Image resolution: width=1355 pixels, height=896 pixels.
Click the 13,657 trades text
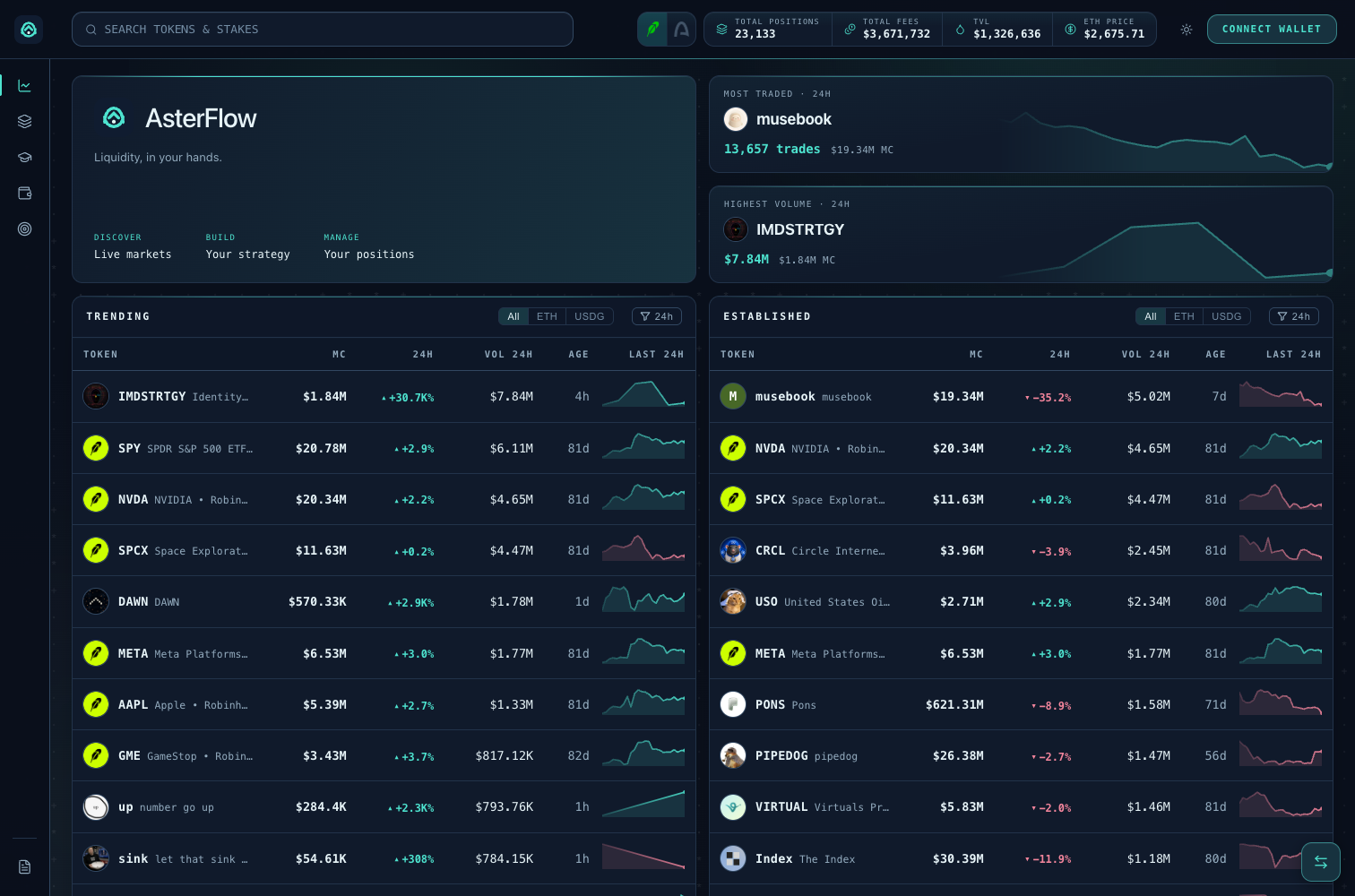click(x=772, y=150)
